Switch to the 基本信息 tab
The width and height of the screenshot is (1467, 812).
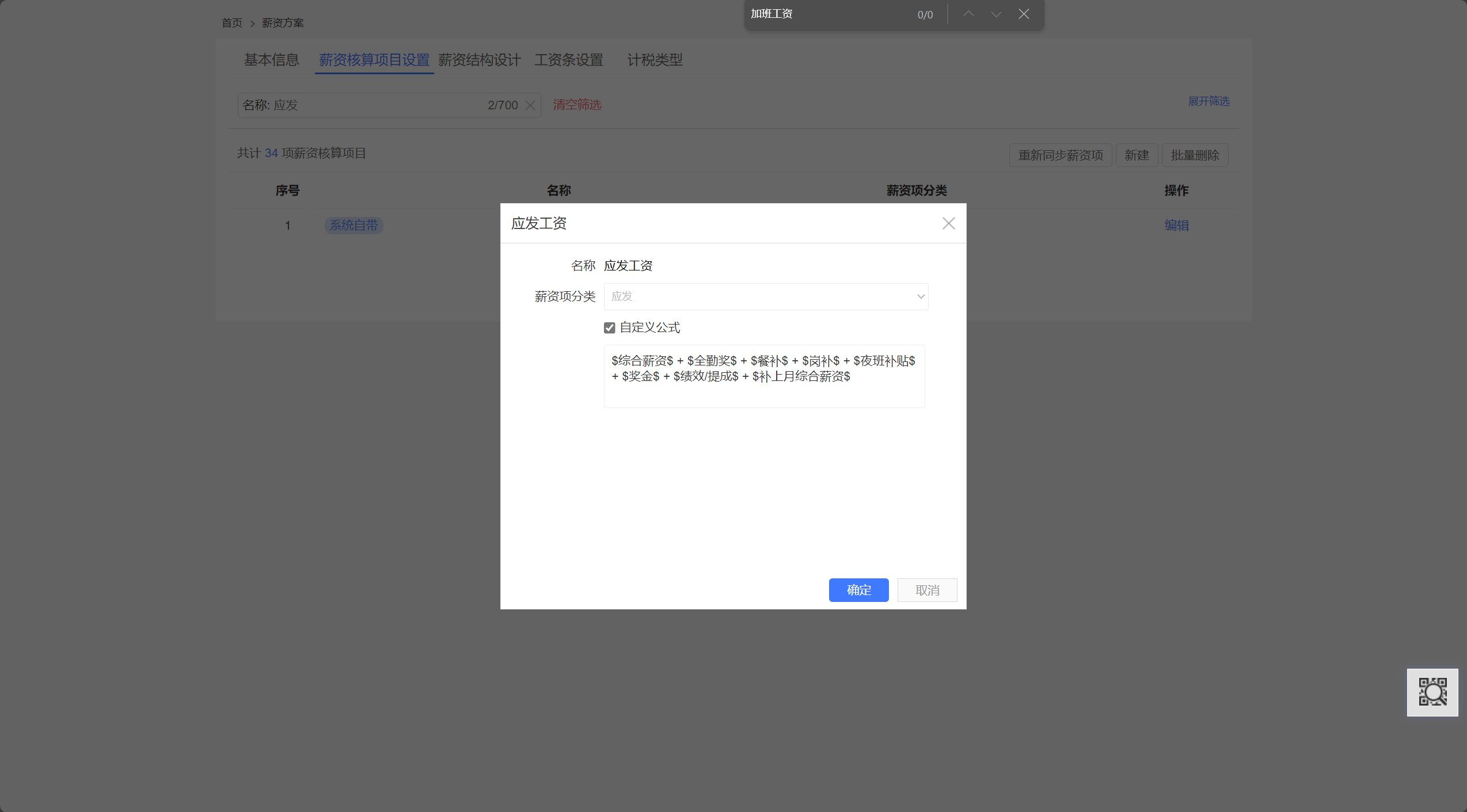pyautogui.click(x=271, y=60)
